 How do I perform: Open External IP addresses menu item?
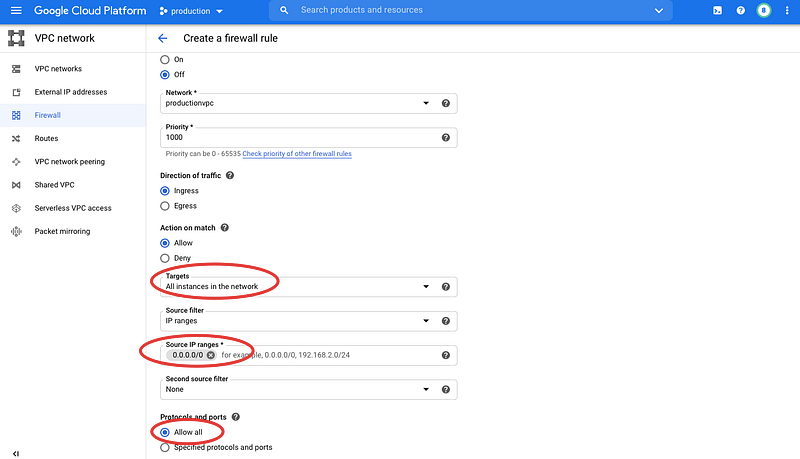click(x=73, y=92)
